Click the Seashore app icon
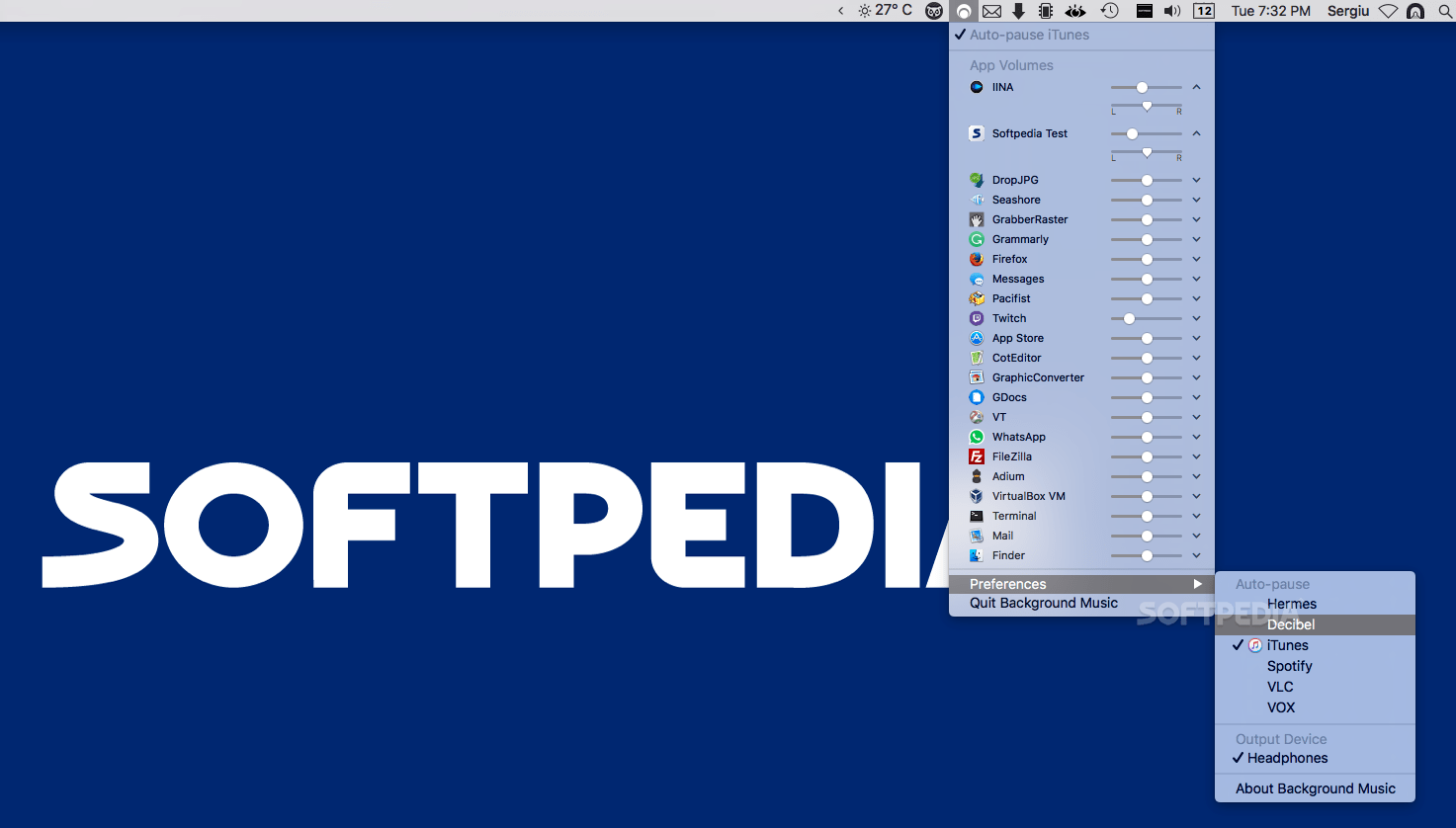The width and height of the screenshot is (1456, 828). coord(977,200)
